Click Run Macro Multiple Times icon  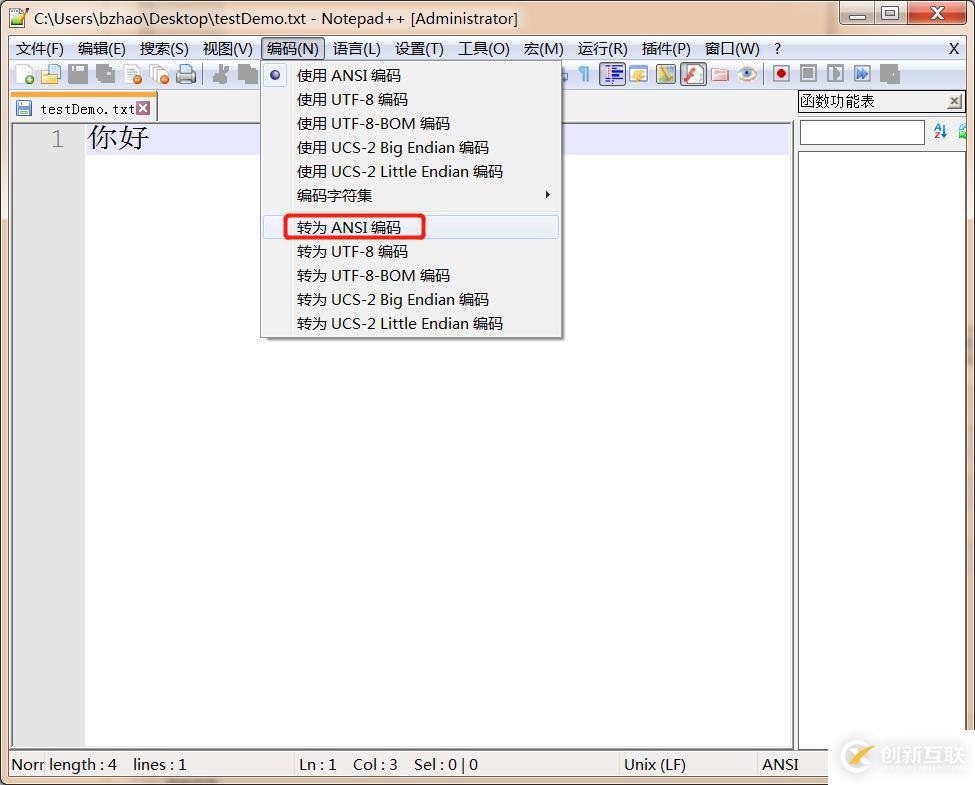click(862, 74)
